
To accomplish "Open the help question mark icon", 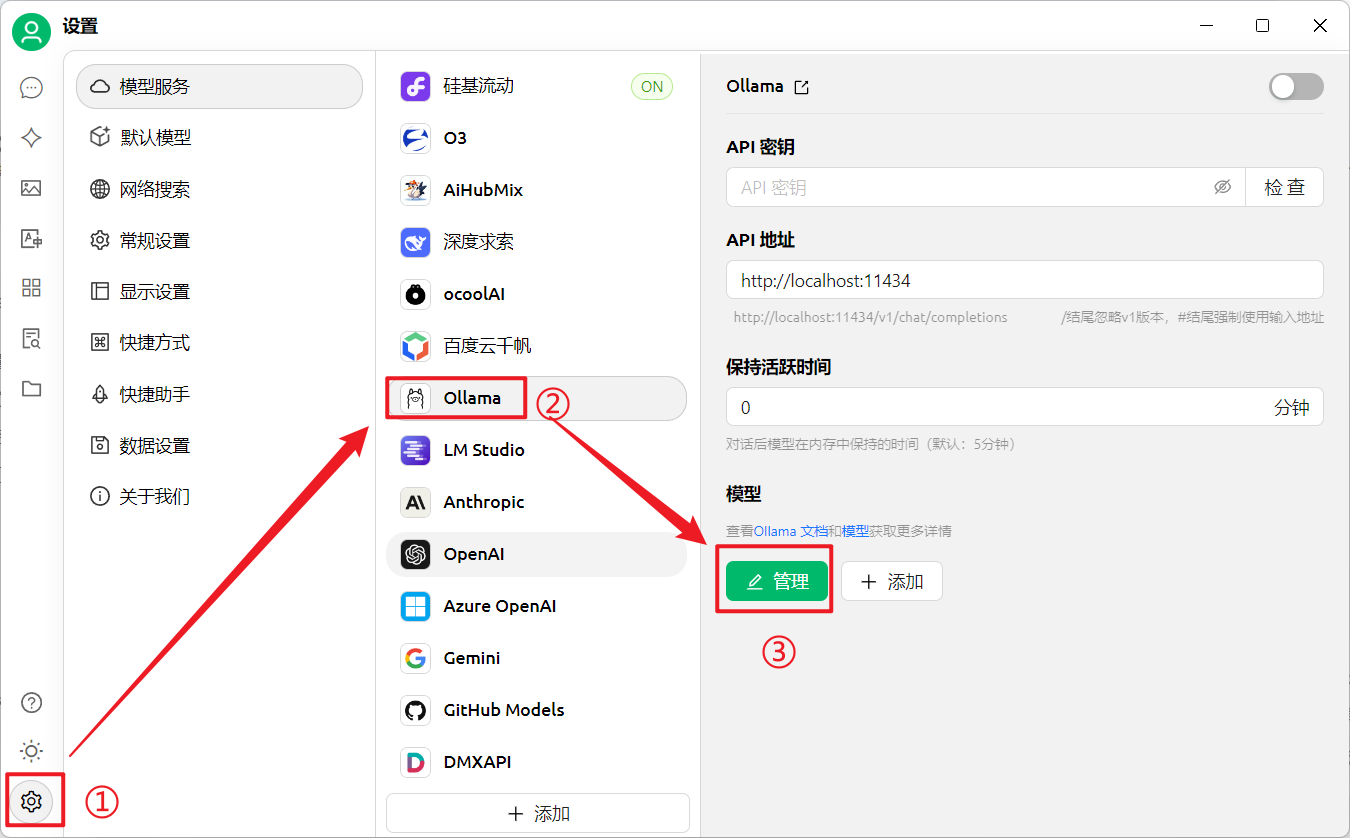I will [x=31, y=703].
